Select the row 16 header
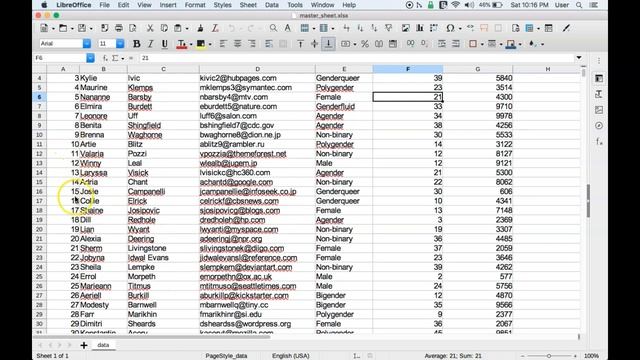 point(40,191)
